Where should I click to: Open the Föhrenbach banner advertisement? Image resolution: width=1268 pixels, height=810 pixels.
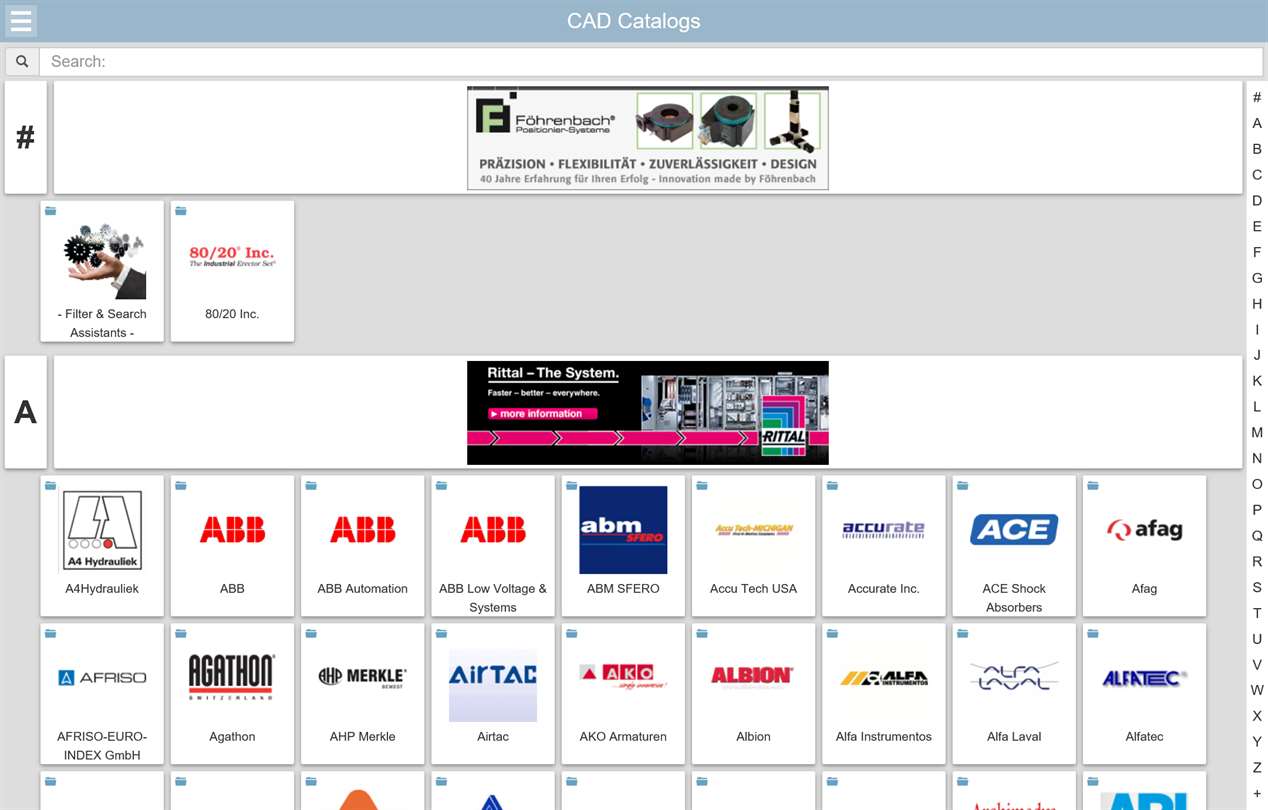point(648,138)
